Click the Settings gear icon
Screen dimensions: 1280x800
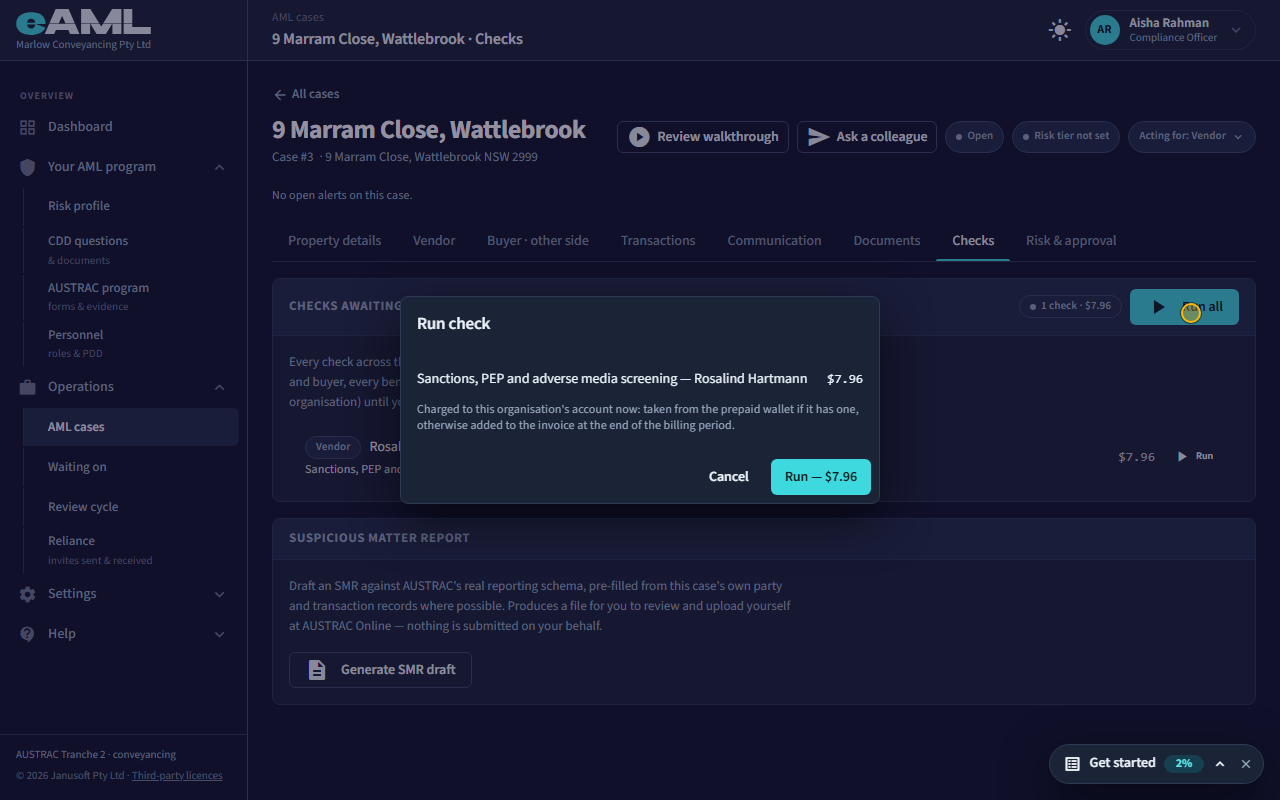click(28, 594)
